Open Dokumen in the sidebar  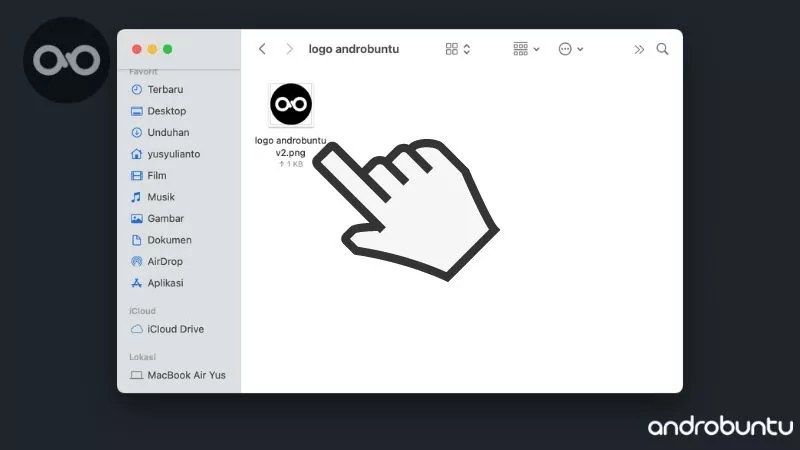168,240
